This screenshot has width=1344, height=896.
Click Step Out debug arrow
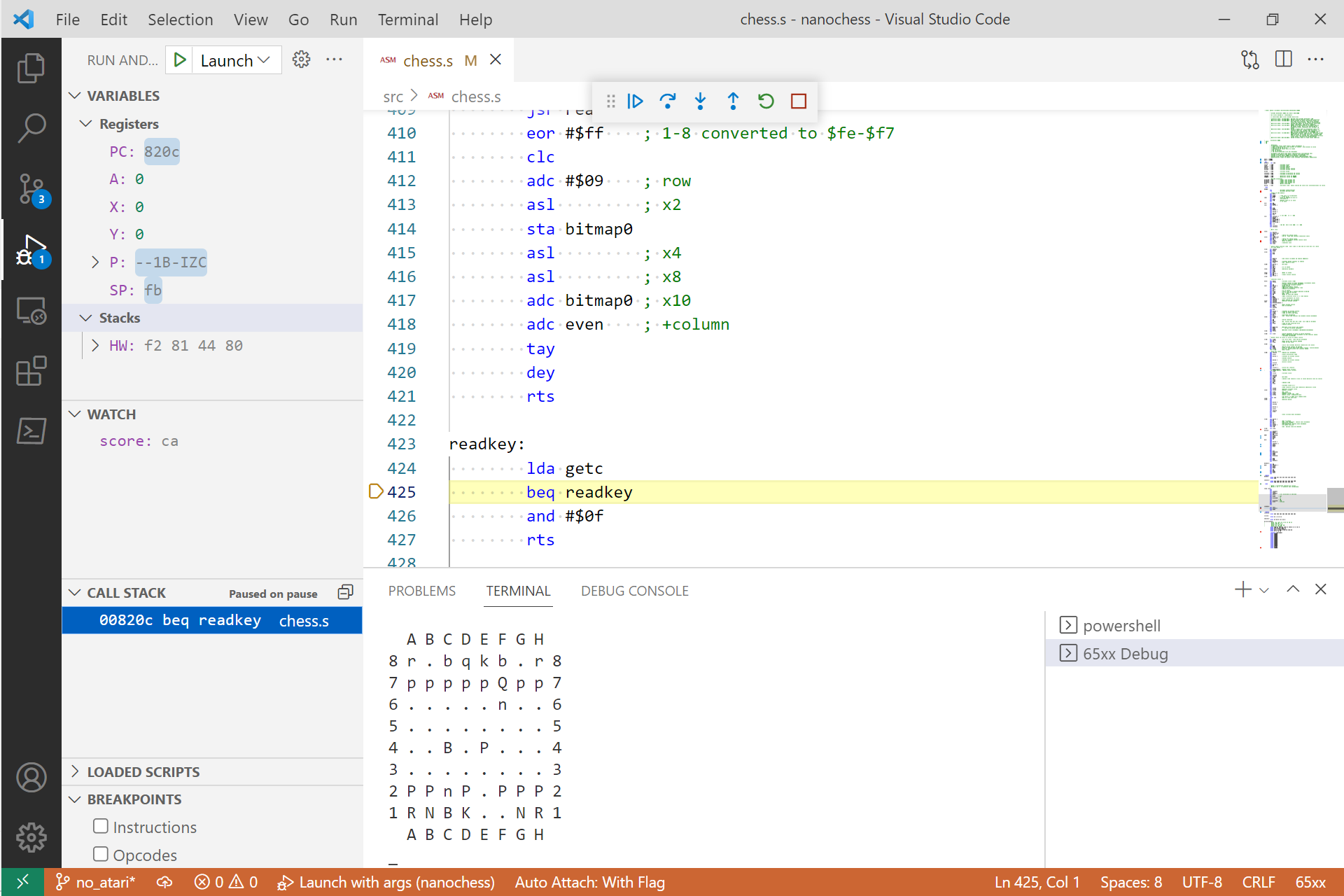coord(733,101)
